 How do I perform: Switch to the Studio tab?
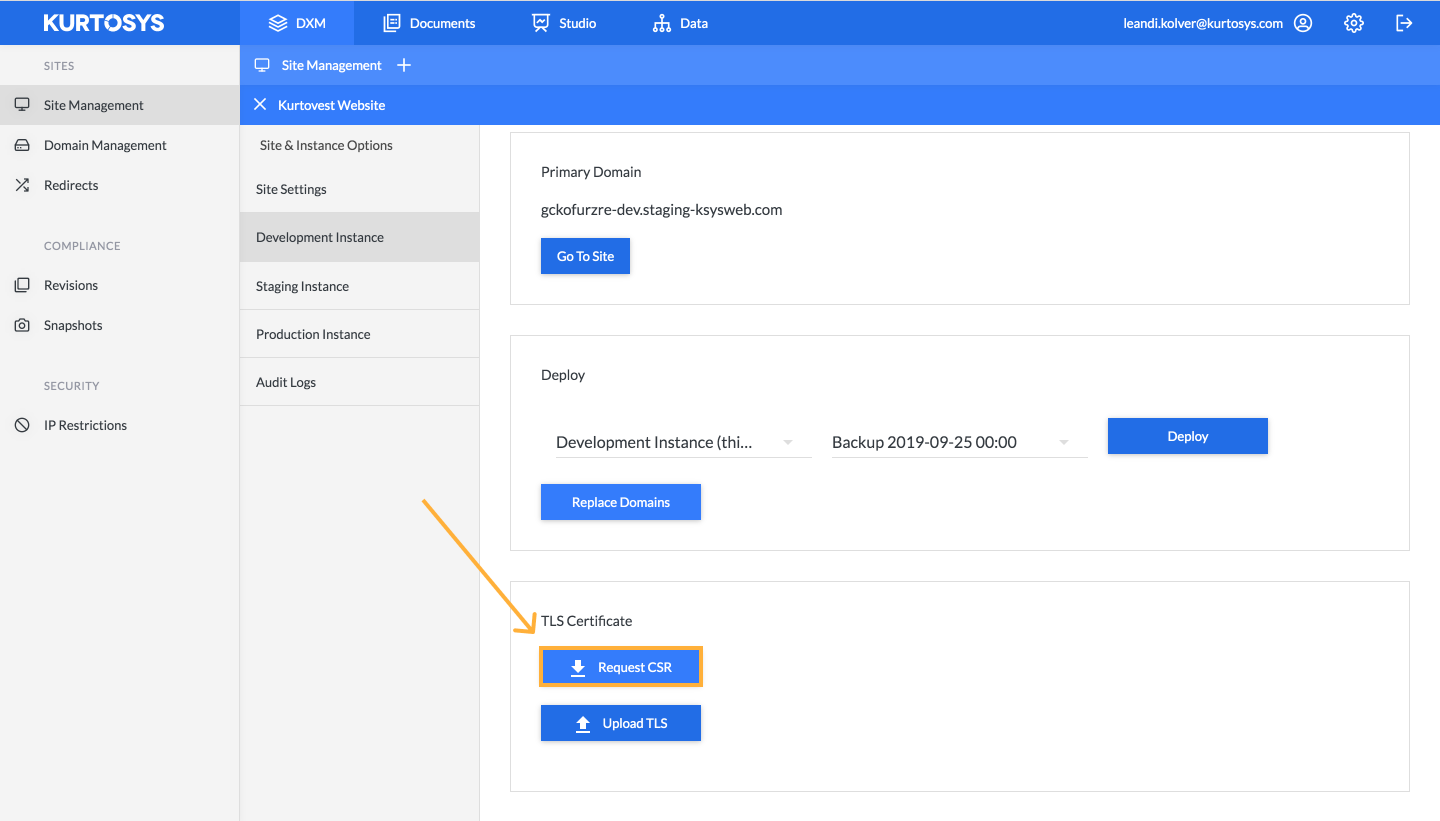(564, 23)
